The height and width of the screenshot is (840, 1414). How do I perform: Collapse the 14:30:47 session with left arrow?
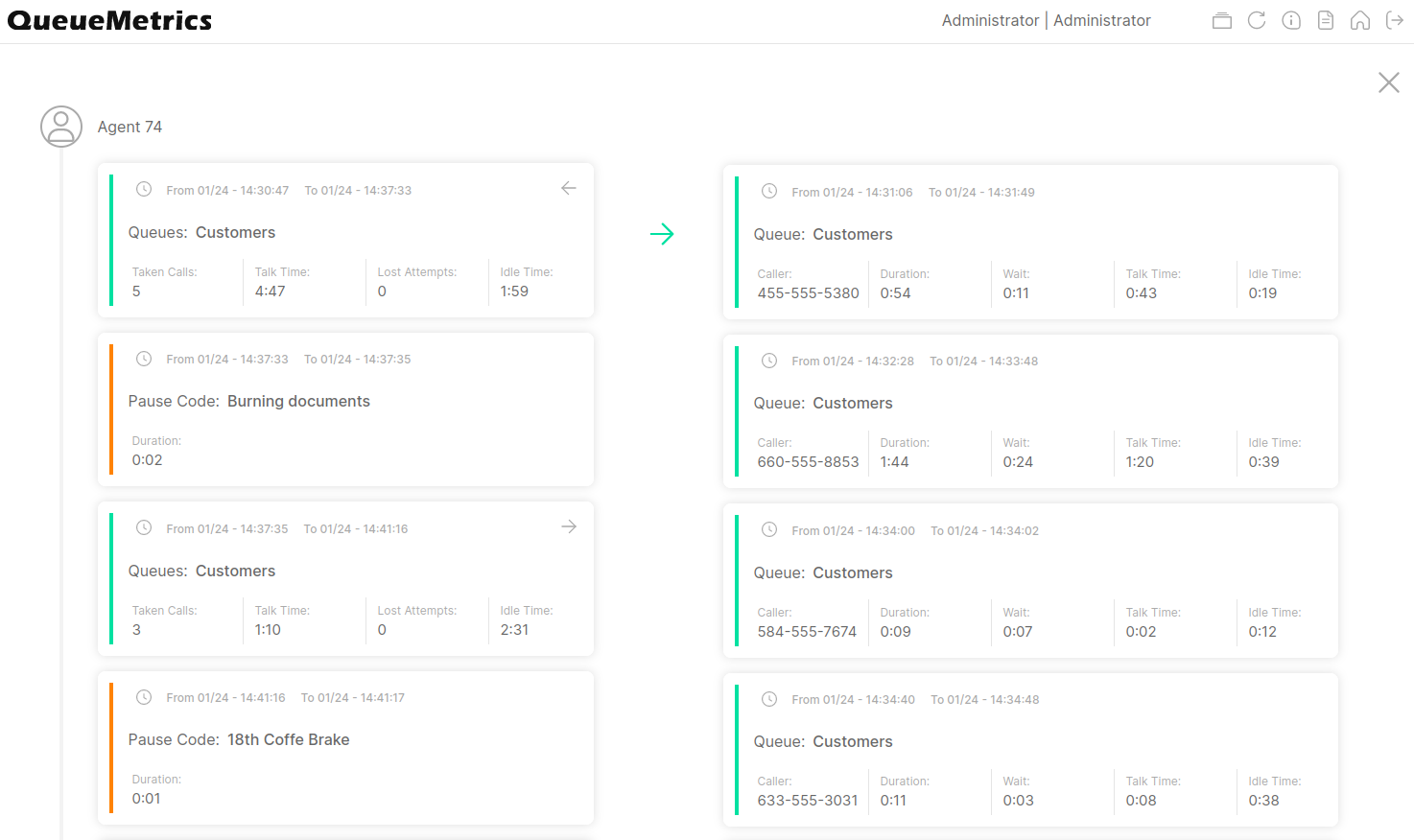pos(569,189)
